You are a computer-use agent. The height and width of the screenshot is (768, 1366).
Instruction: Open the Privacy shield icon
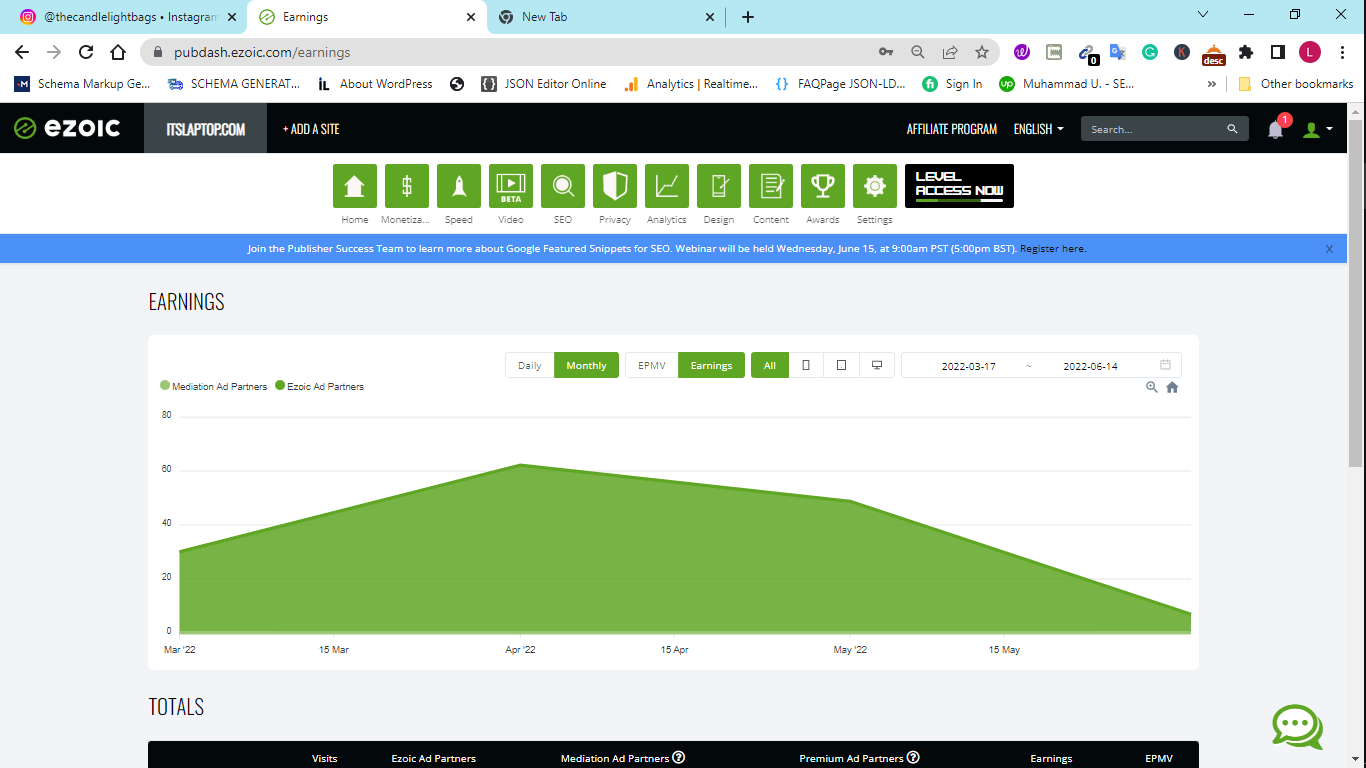click(614, 186)
